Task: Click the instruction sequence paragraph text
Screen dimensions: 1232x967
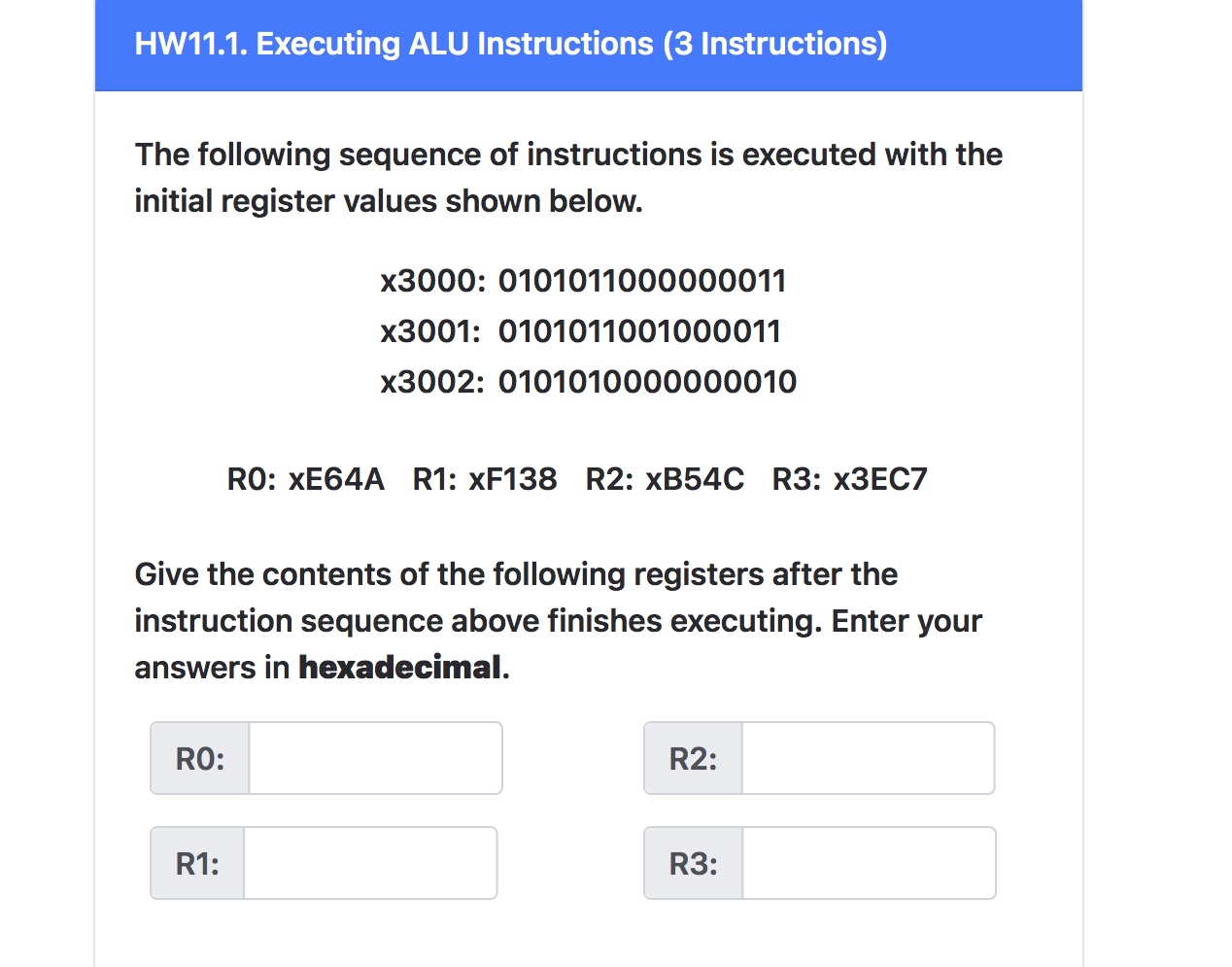Action: (567, 177)
